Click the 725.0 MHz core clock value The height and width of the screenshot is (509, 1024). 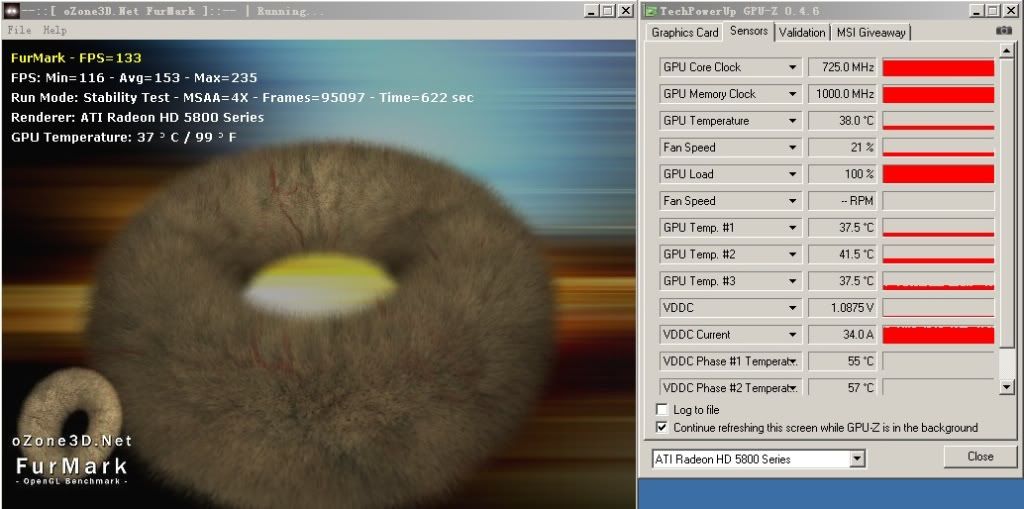pos(842,67)
